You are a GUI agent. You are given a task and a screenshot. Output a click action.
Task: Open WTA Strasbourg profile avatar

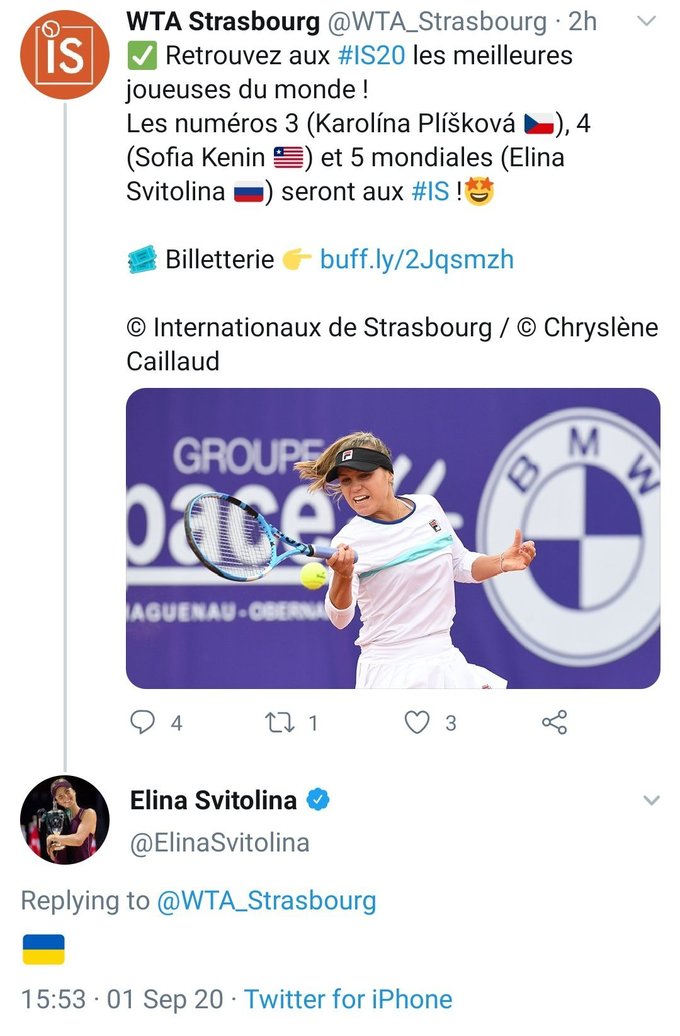point(64,54)
